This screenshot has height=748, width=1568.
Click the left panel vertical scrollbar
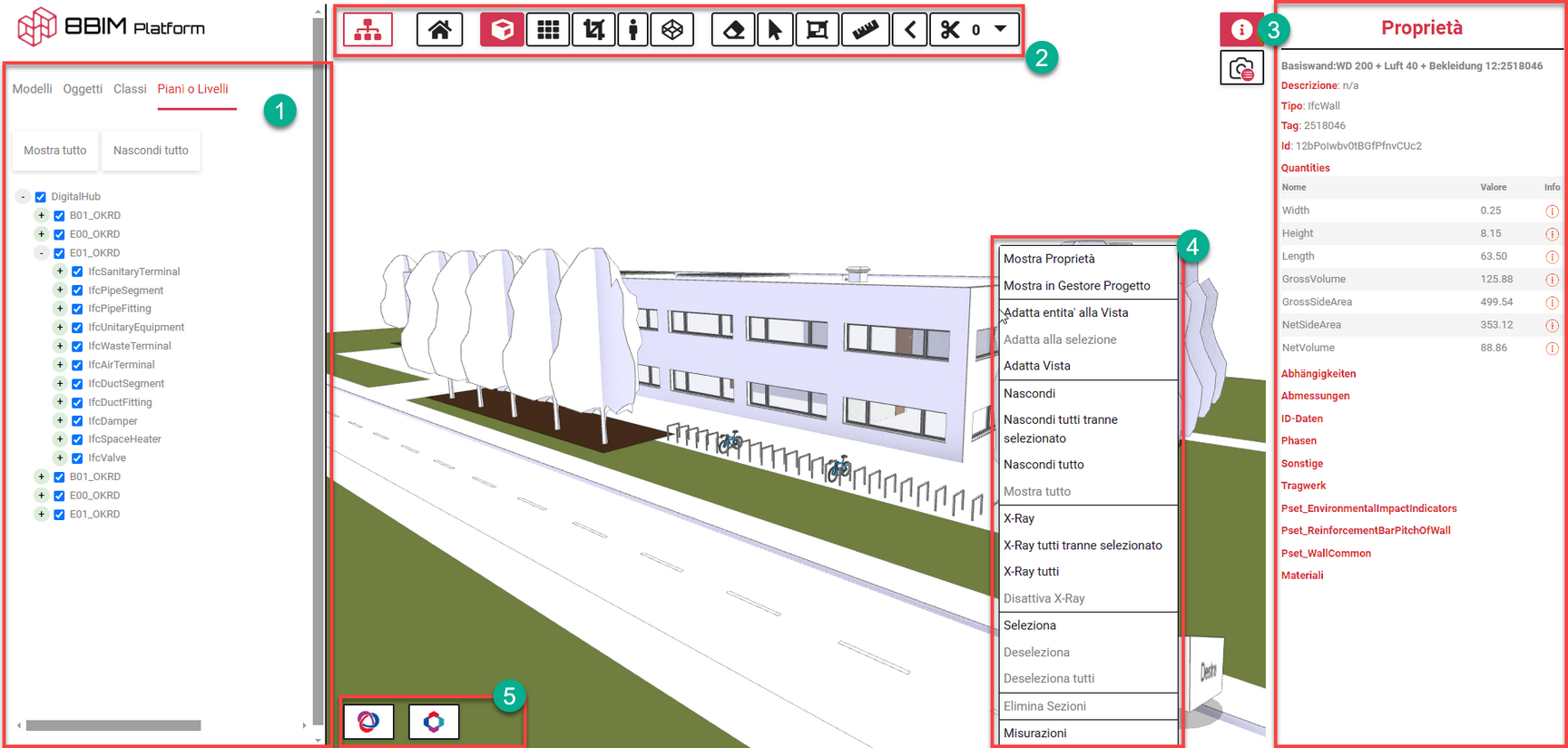coord(318,371)
